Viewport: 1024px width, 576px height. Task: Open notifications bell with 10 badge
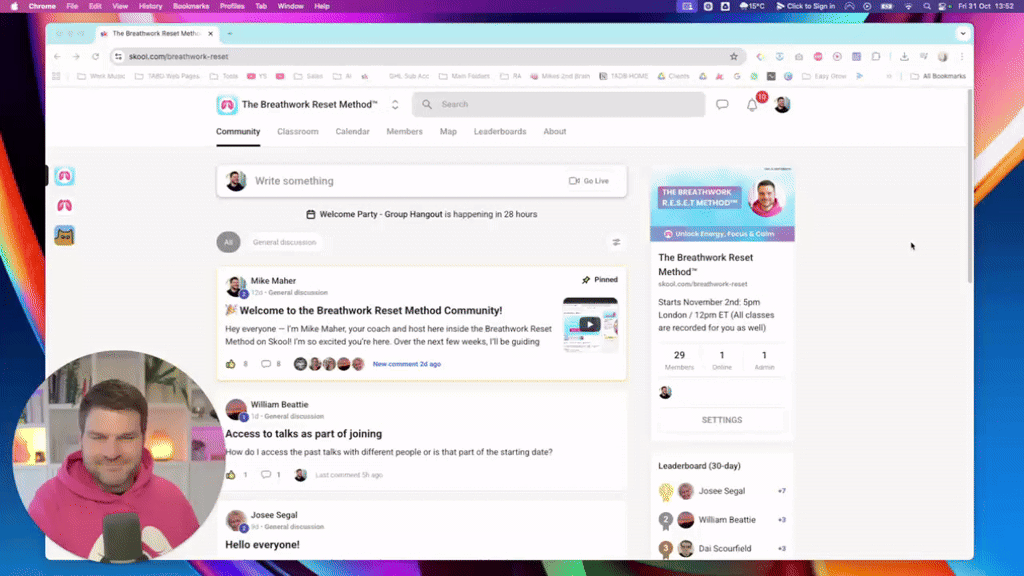754,104
